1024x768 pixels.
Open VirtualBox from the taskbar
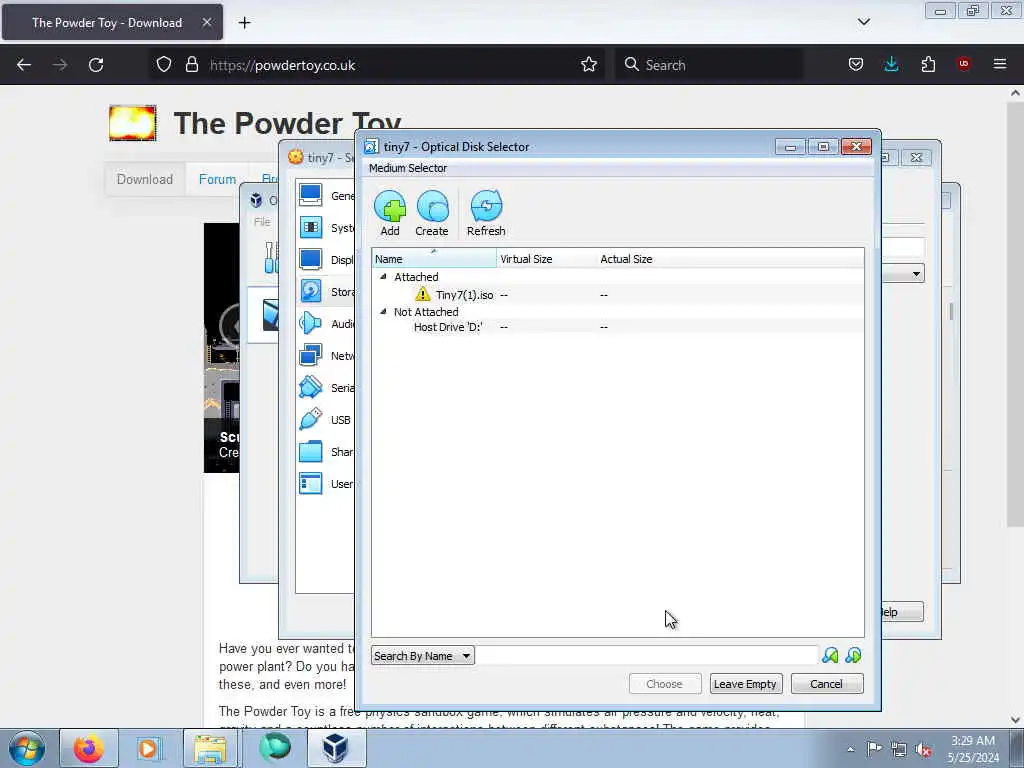coord(335,748)
